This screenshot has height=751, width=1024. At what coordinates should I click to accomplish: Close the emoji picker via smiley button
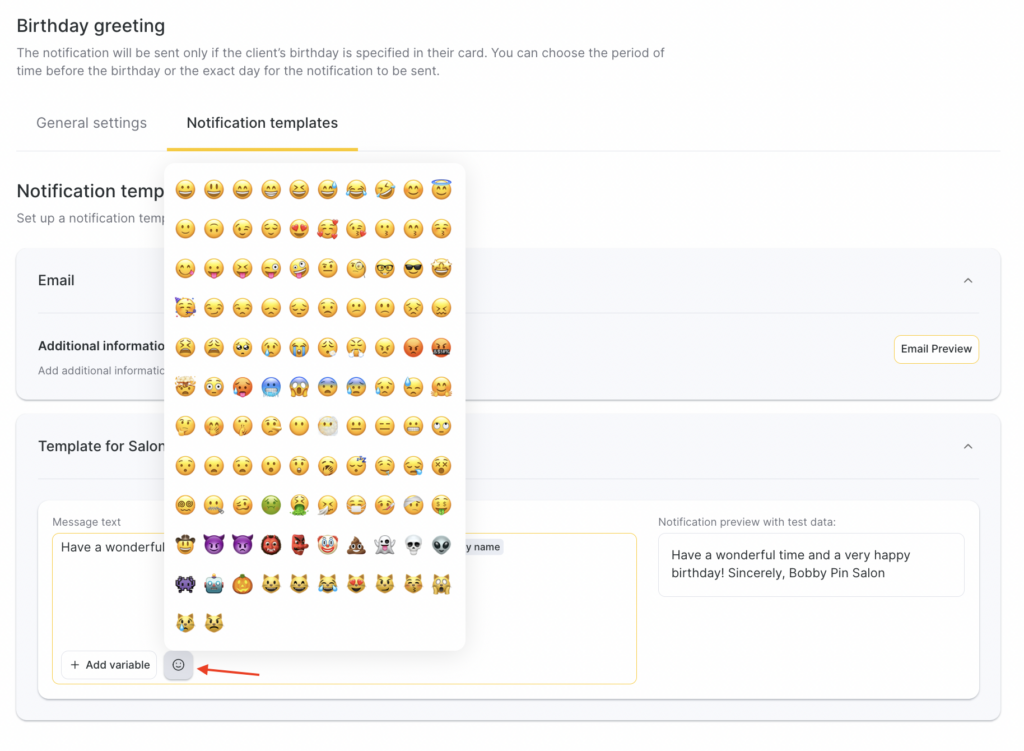pos(179,665)
